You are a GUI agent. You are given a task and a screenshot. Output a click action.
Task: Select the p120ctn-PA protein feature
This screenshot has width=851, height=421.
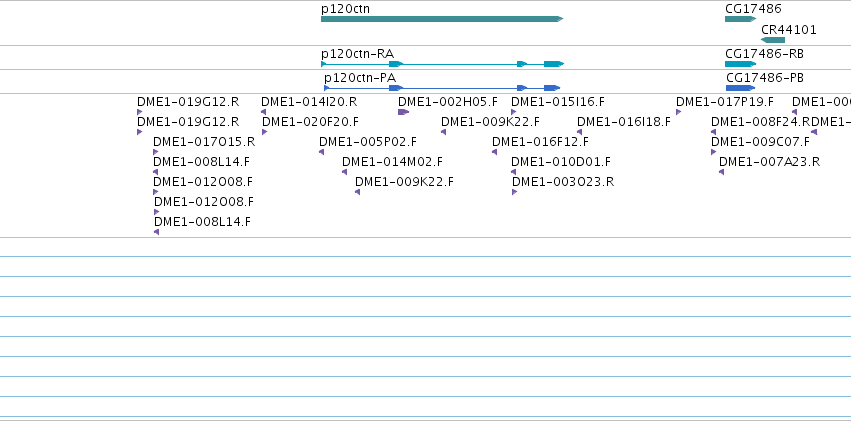click(442, 88)
